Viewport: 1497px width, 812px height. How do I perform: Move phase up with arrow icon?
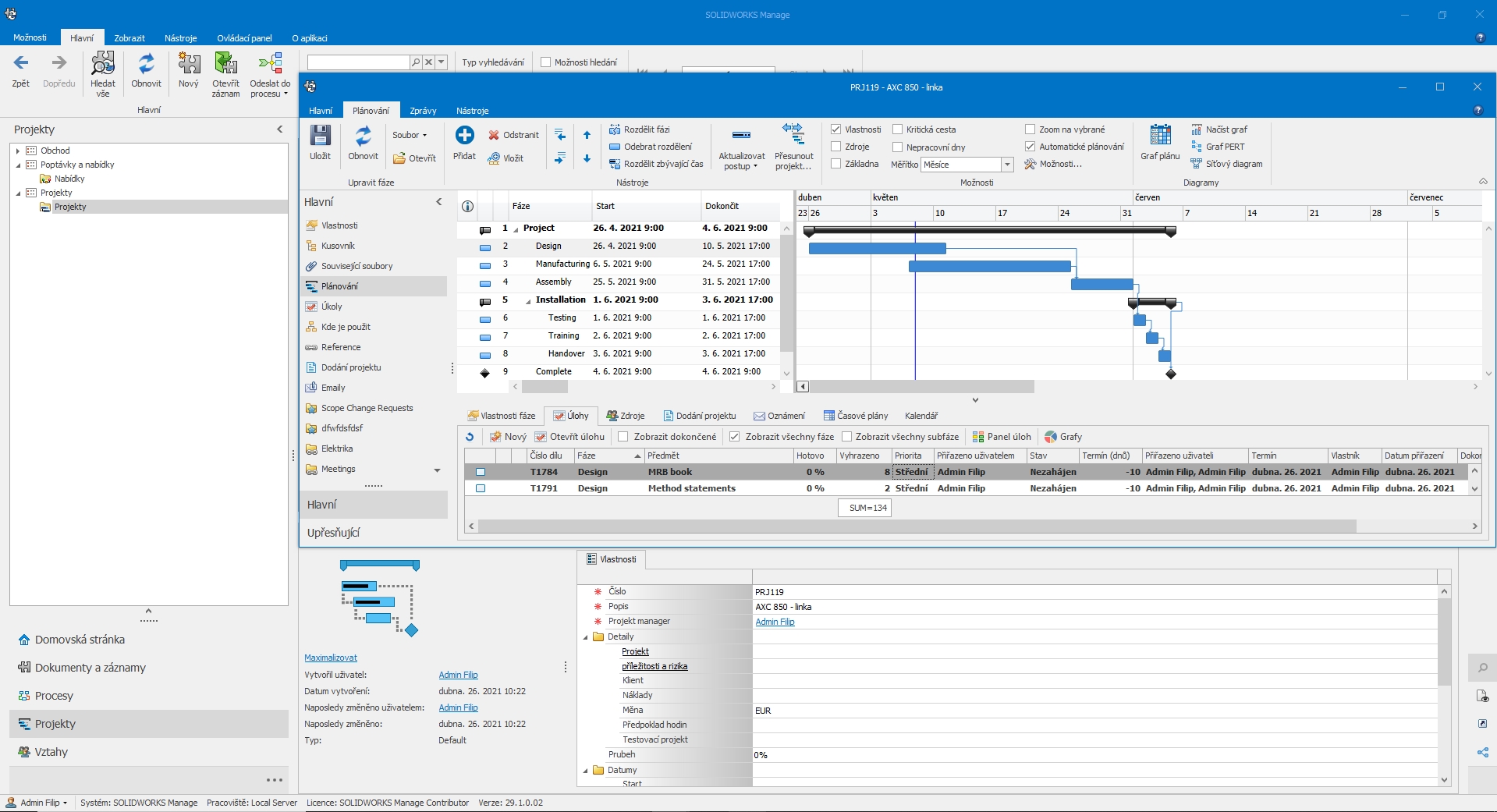pos(587,135)
